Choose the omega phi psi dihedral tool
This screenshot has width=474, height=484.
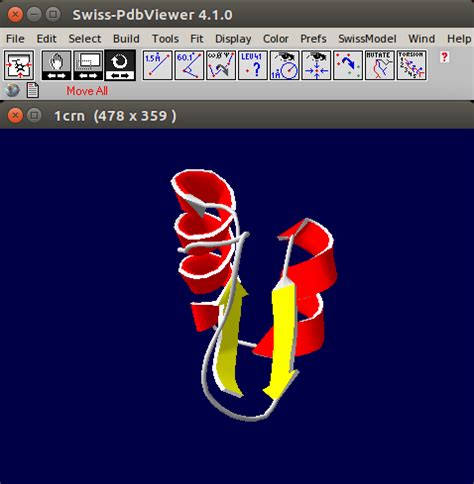tap(221, 65)
